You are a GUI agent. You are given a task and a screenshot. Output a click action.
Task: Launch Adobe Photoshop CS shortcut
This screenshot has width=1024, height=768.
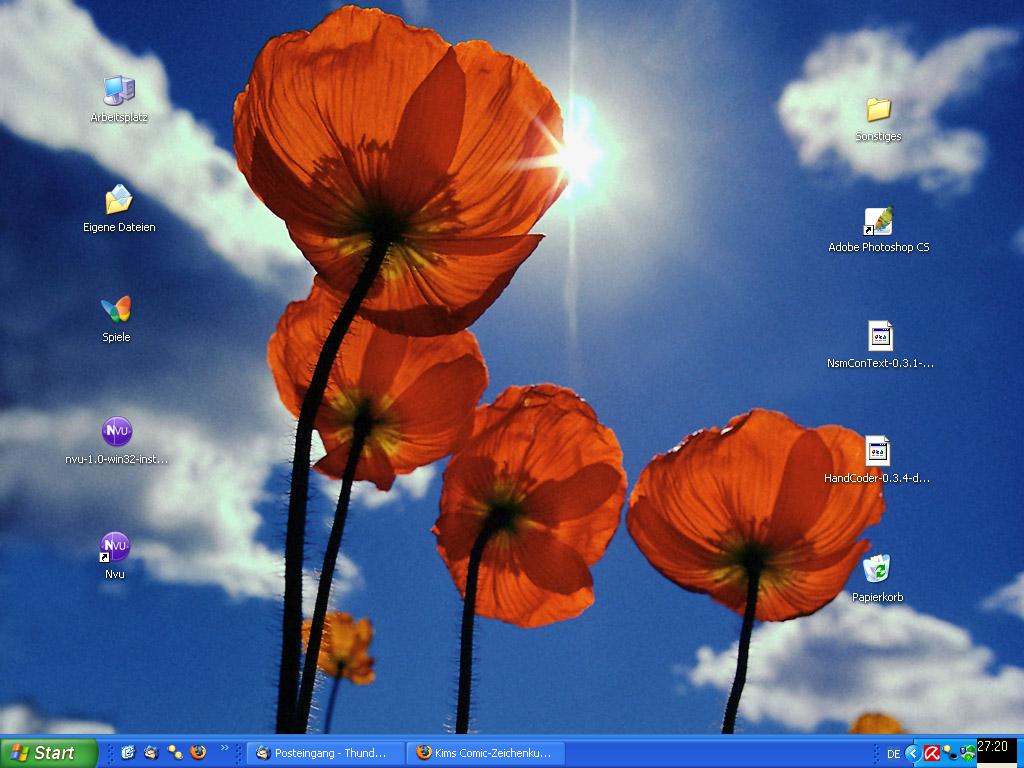coord(878,222)
